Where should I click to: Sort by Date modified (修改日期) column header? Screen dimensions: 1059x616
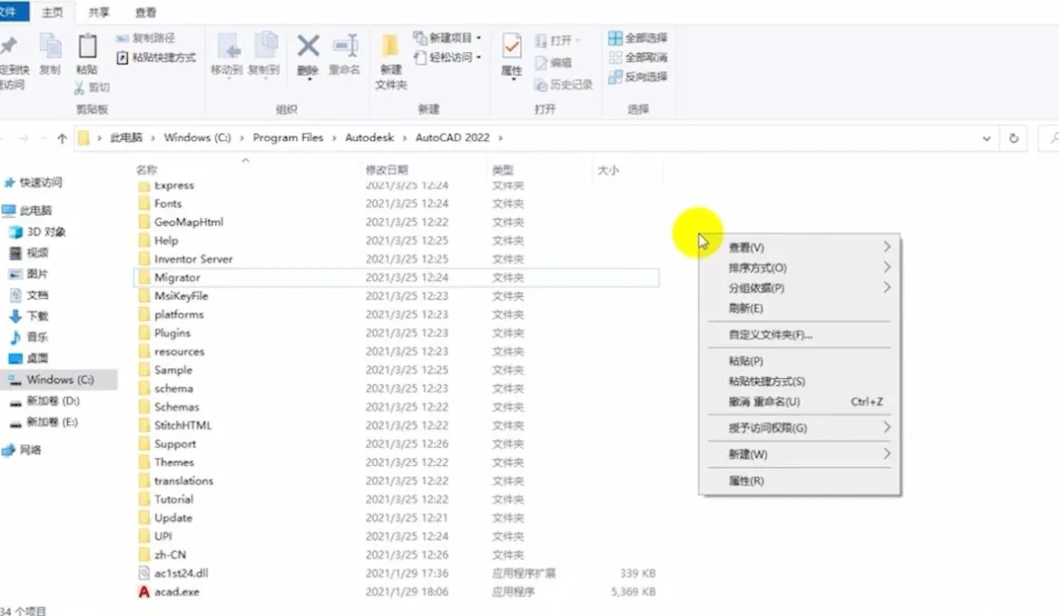point(387,170)
